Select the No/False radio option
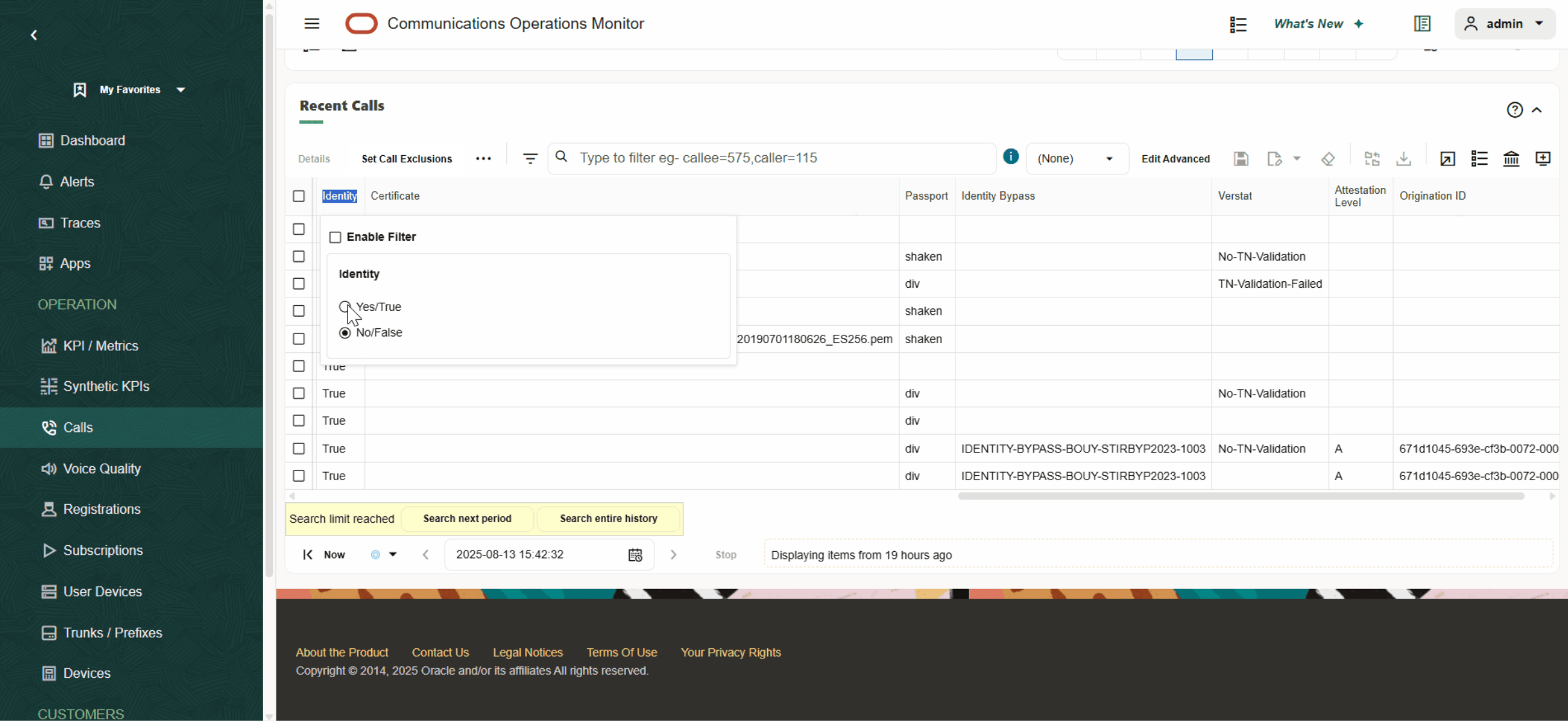This screenshot has width=1568, height=721. tap(345, 333)
